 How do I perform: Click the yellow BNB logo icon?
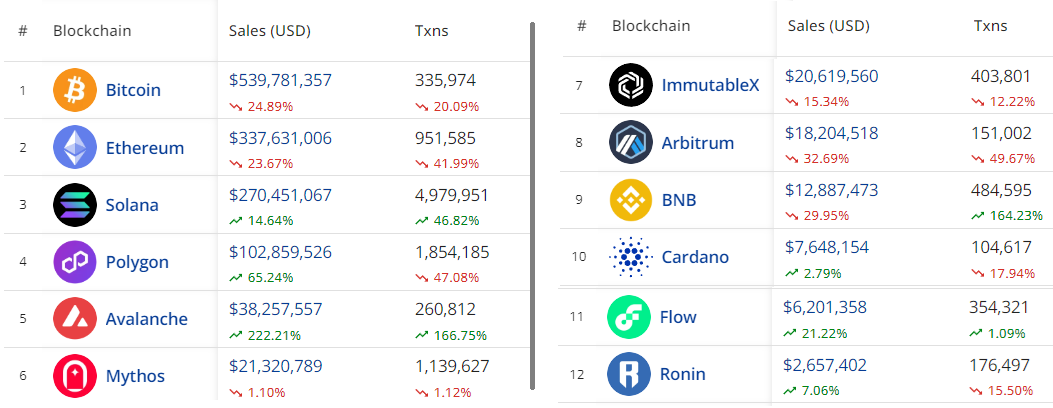pos(631,200)
